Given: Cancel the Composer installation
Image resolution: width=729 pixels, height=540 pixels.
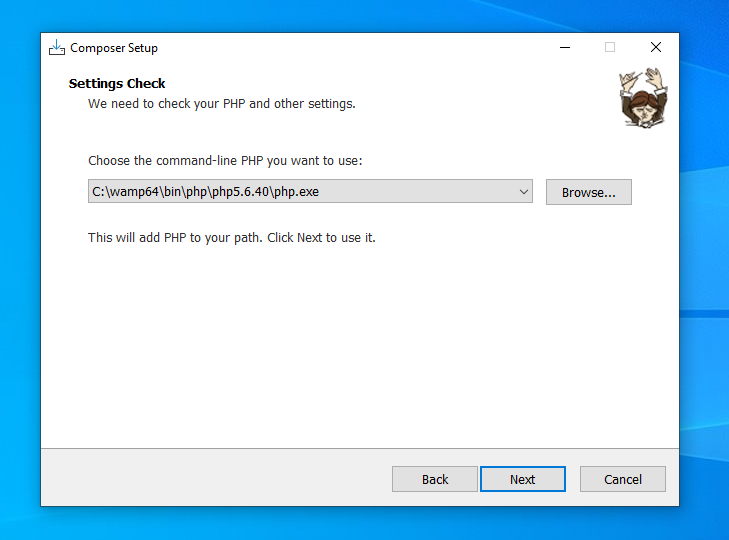Looking at the screenshot, I should [622, 479].
